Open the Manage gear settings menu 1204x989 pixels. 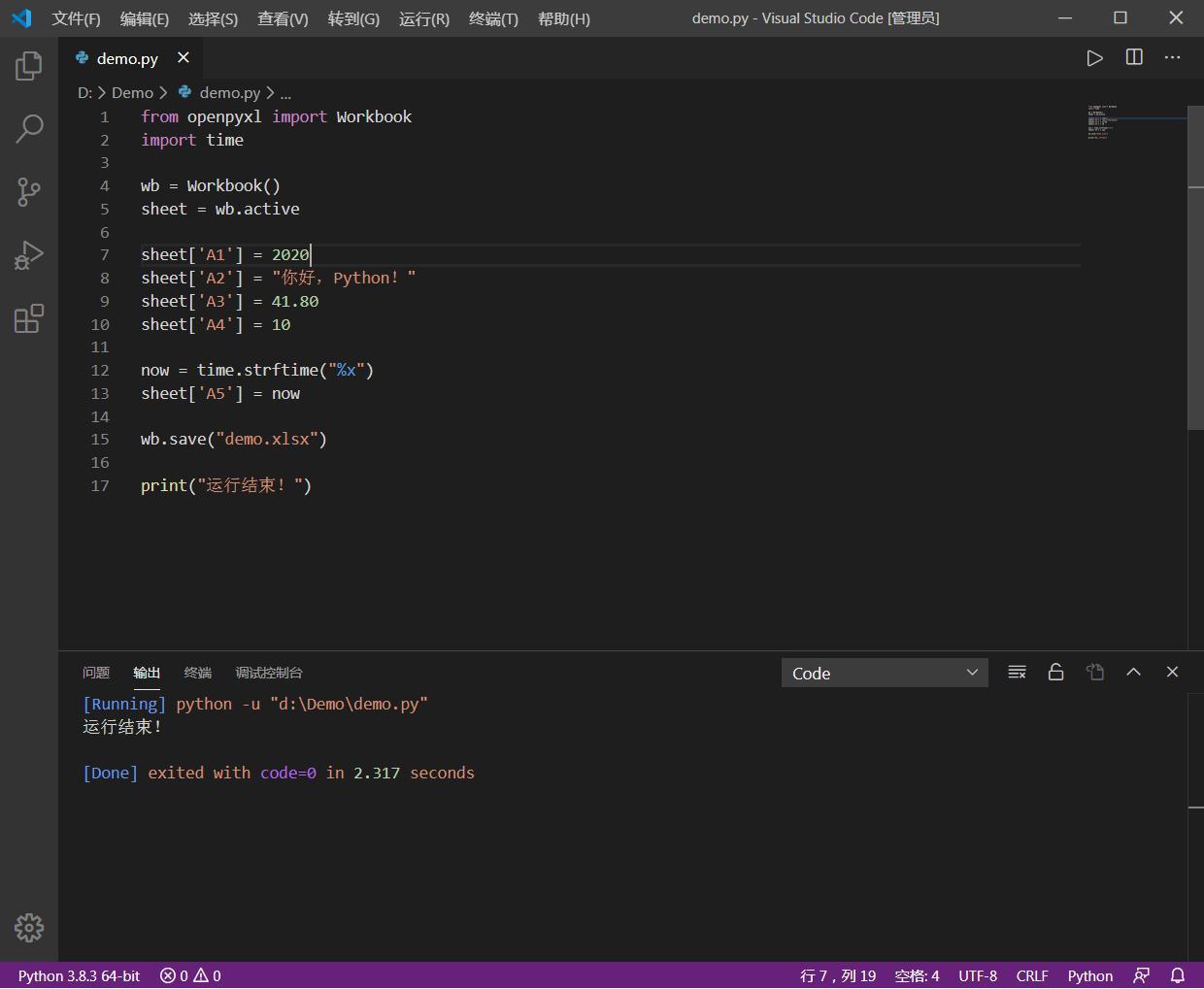click(x=29, y=928)
